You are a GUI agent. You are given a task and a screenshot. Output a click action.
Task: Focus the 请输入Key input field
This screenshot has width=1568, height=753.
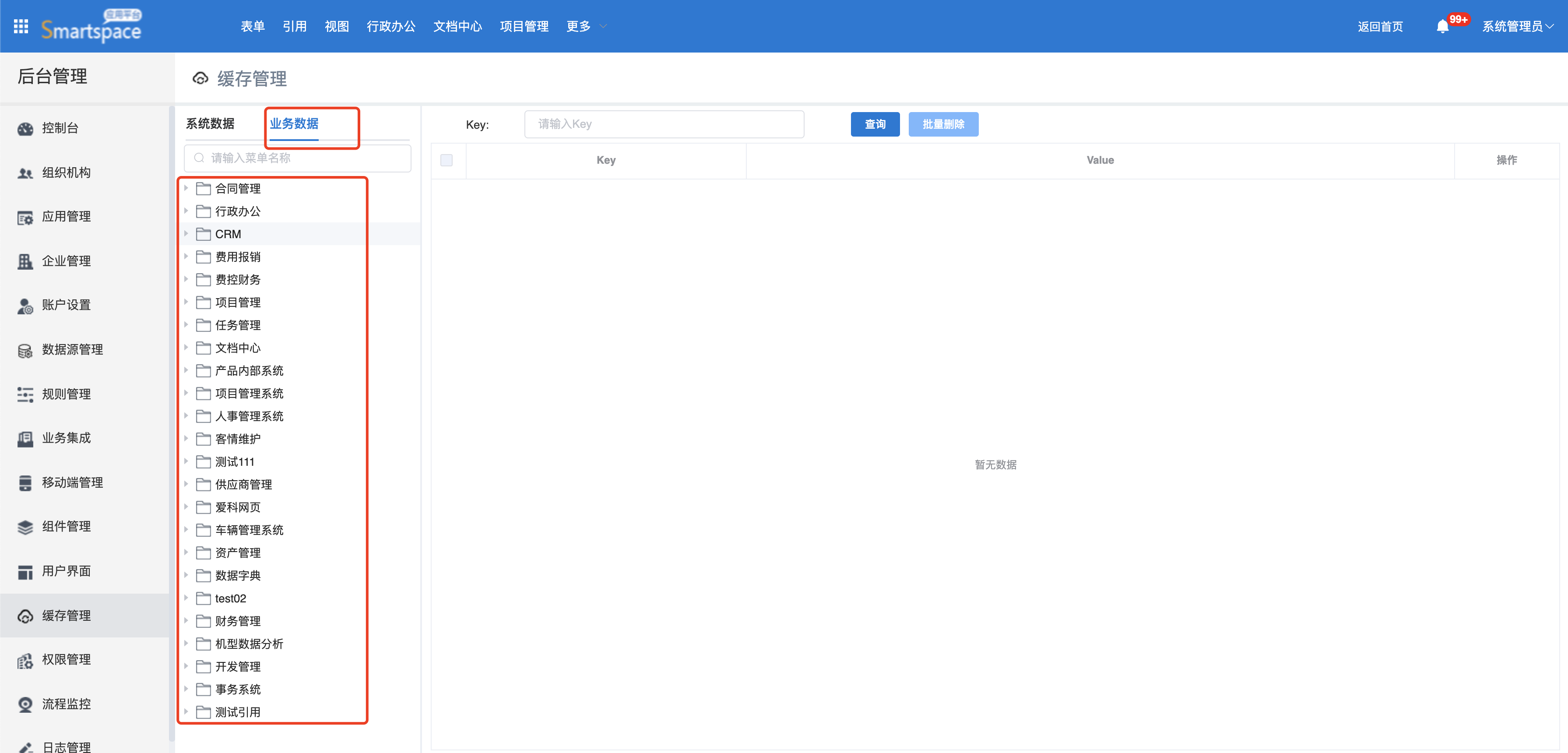(x=664, y=124)
